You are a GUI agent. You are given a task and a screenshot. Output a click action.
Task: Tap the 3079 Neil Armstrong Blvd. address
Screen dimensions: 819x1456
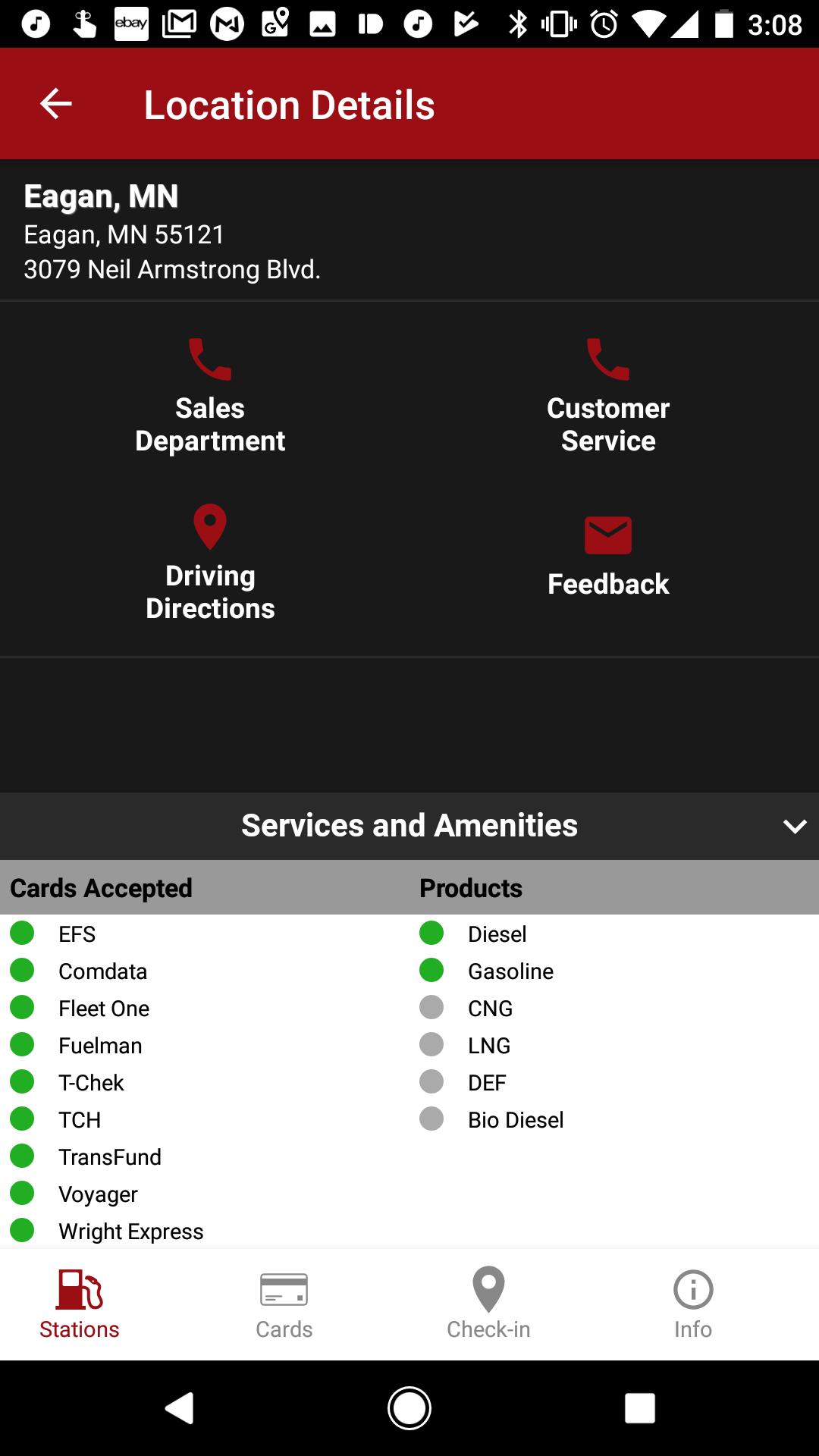[172, 270]
